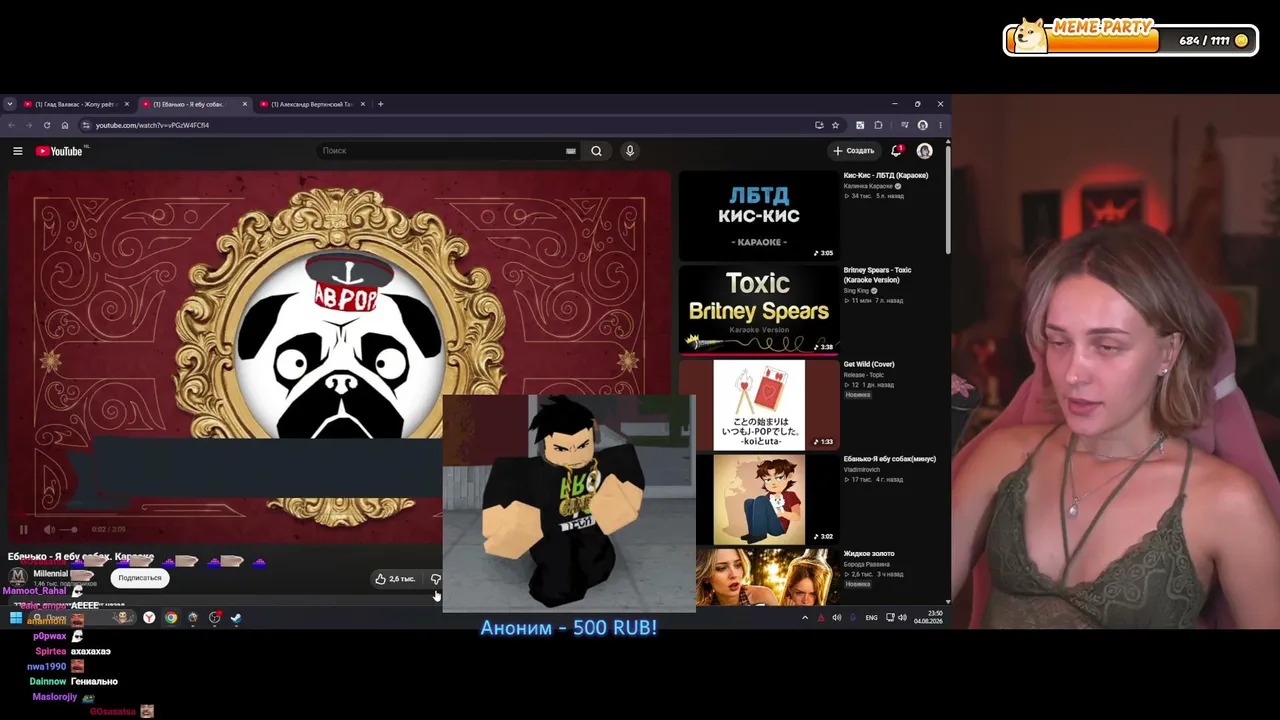Click the cast/install icon in address bar

click(x=819, y=125)
